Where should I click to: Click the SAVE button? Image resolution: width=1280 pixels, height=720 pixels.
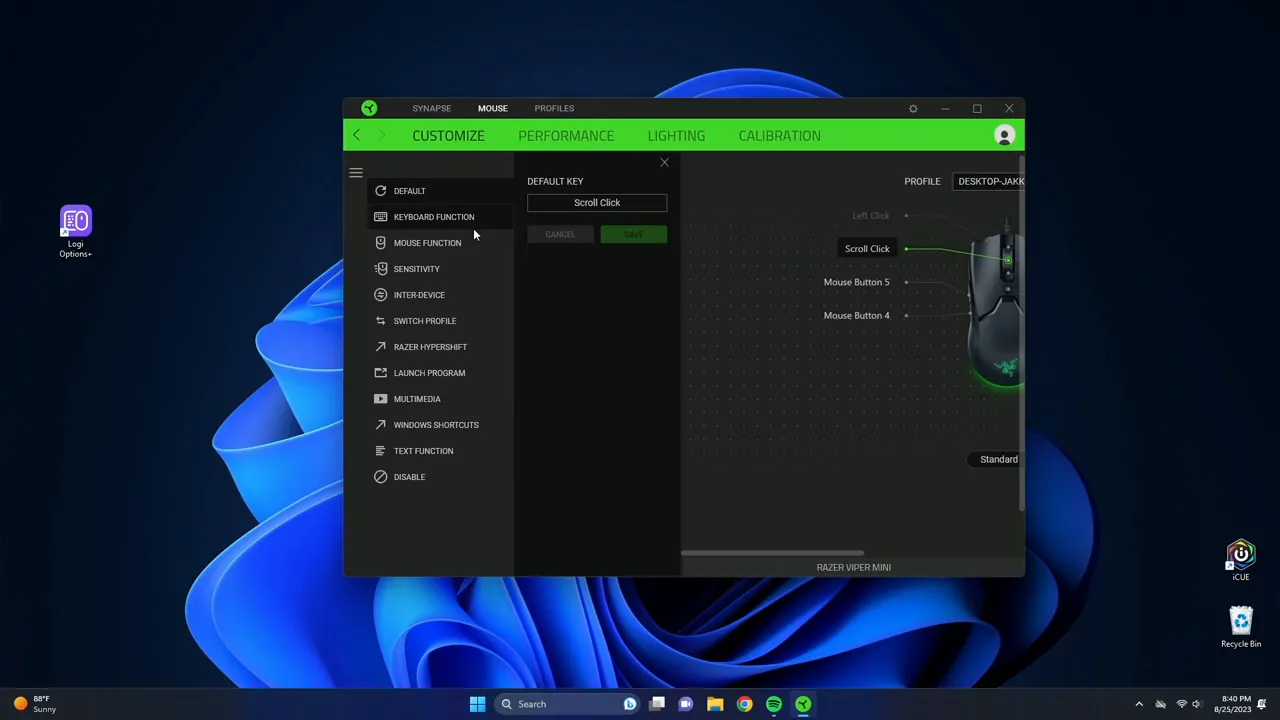click(633, 234)
